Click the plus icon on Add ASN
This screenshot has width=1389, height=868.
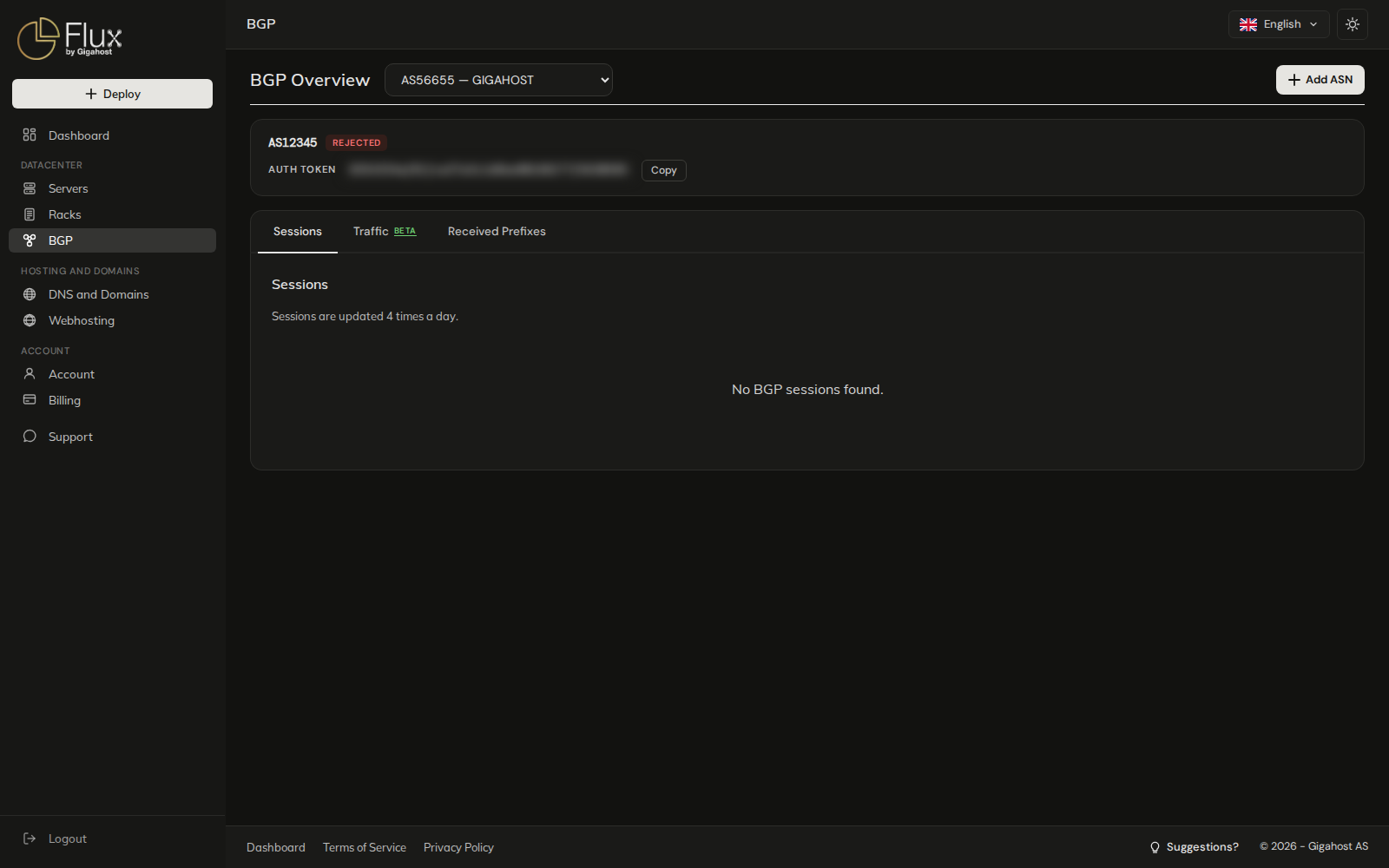(x=1294, y=80)
